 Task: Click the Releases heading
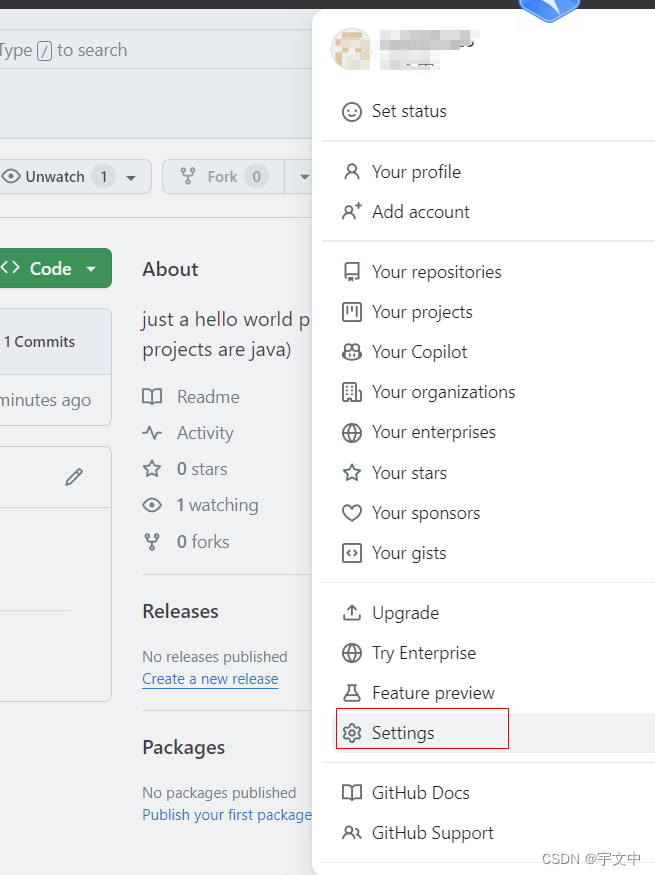[x=180, y=612]
